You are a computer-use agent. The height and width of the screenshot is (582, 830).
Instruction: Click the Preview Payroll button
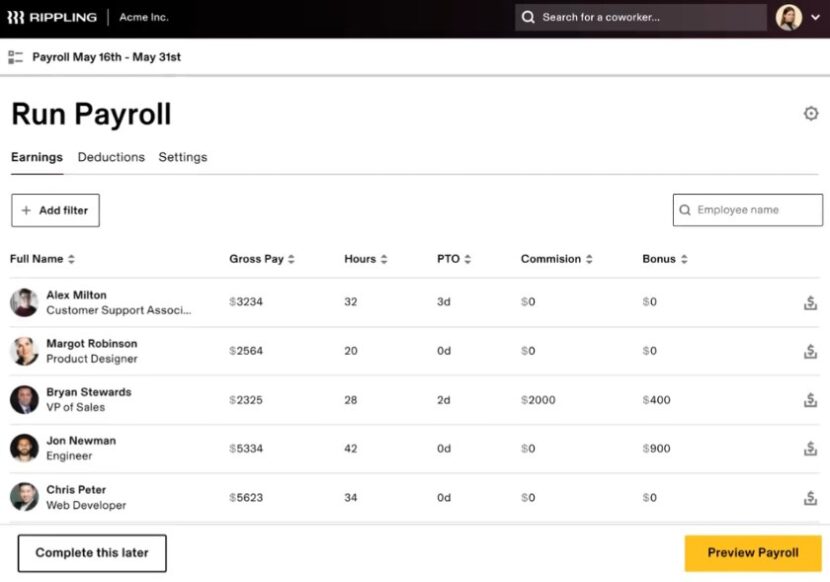(x=752, y=553)
